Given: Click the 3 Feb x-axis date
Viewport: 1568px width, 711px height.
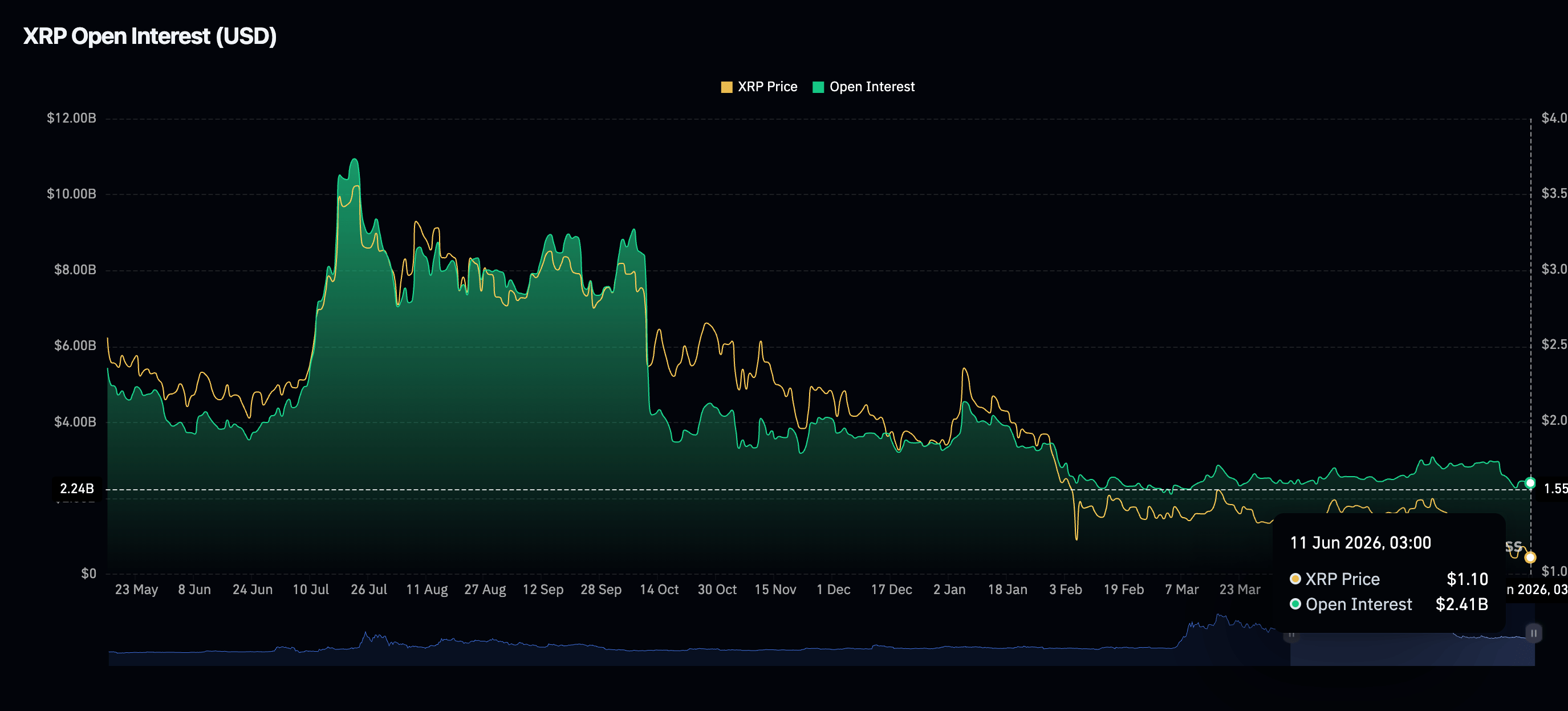Looking at the screenshot, I should pos(1066,589).
